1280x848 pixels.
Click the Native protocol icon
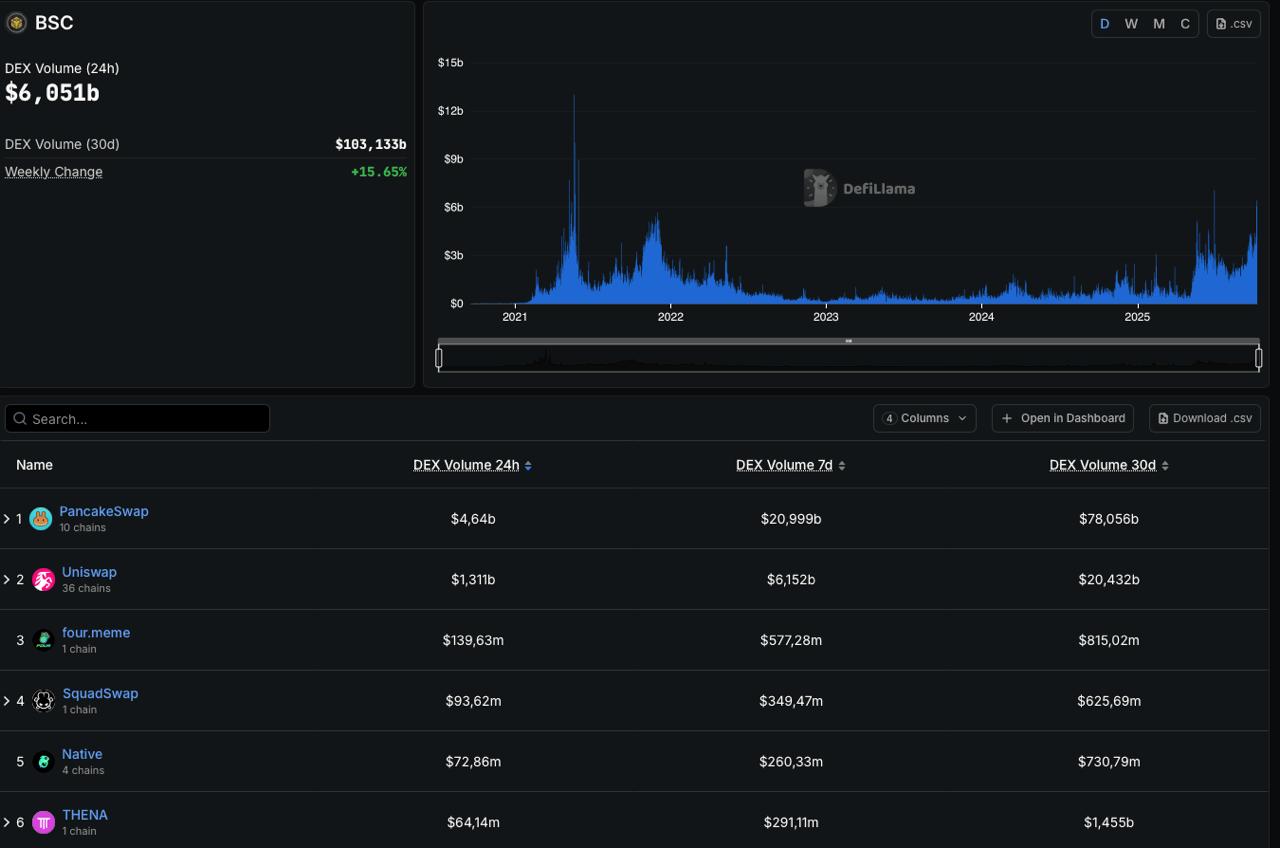[x=43, y=762]
